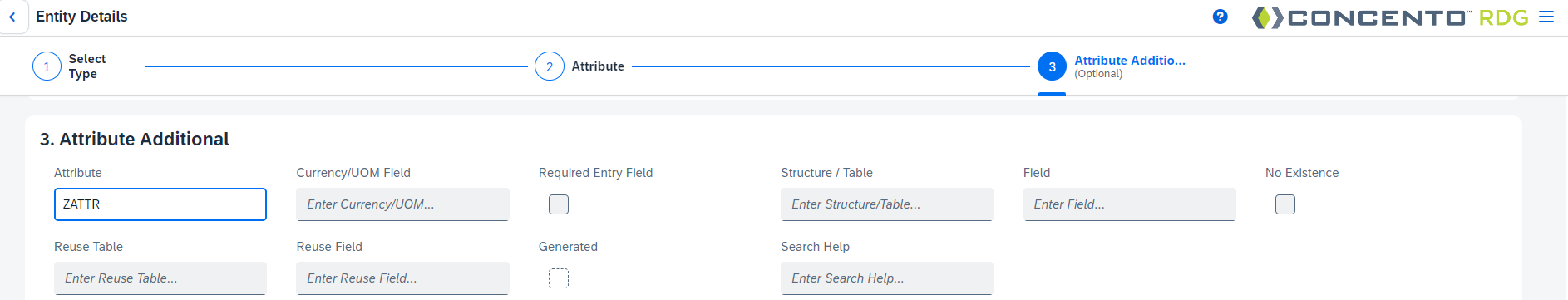Image resolution: width=1568 pixels, height=300 pixels.
Task: Click the Structure / Table input box
Action: point(887,204)
